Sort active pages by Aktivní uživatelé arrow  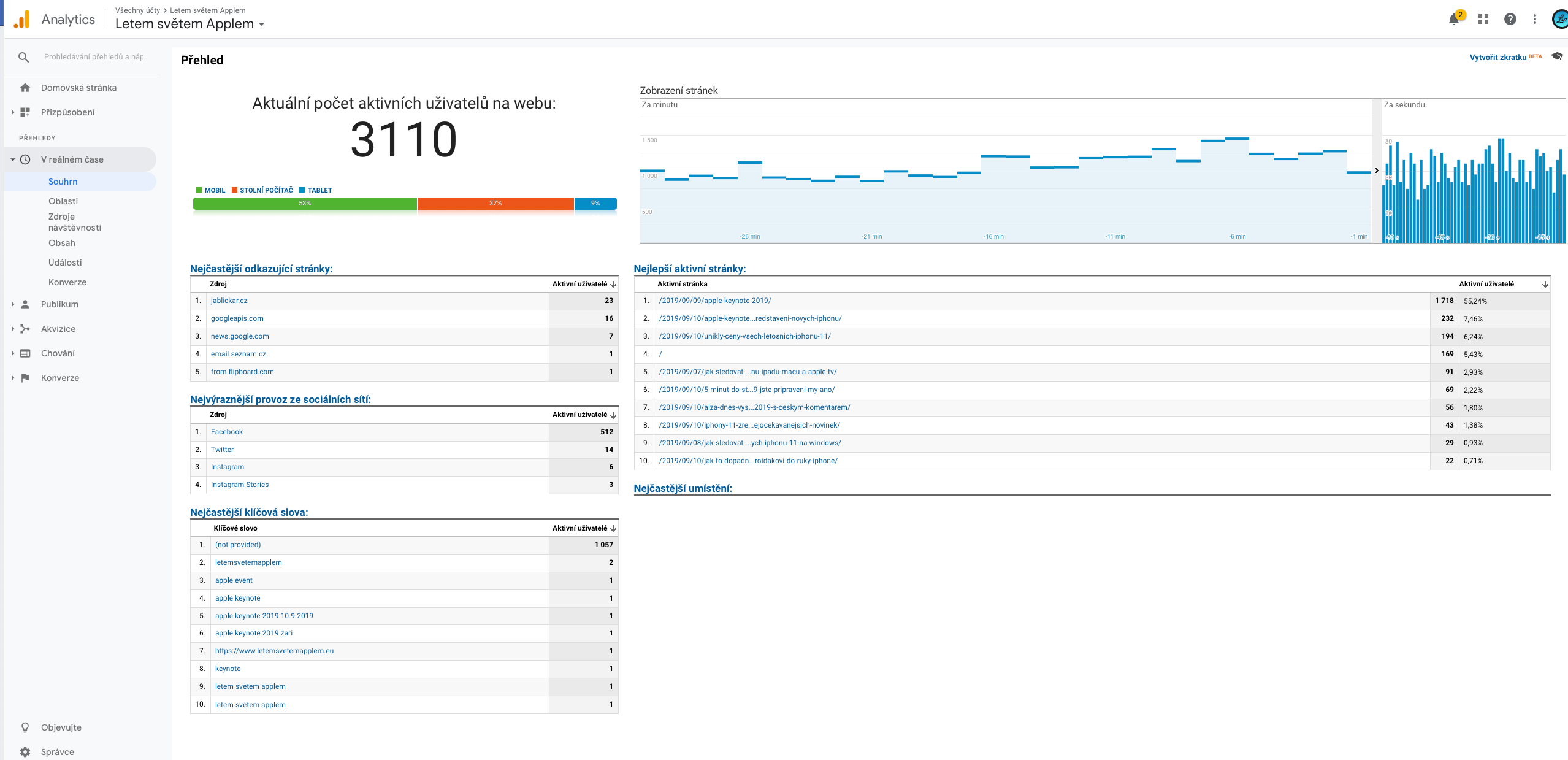point(1545,284)
